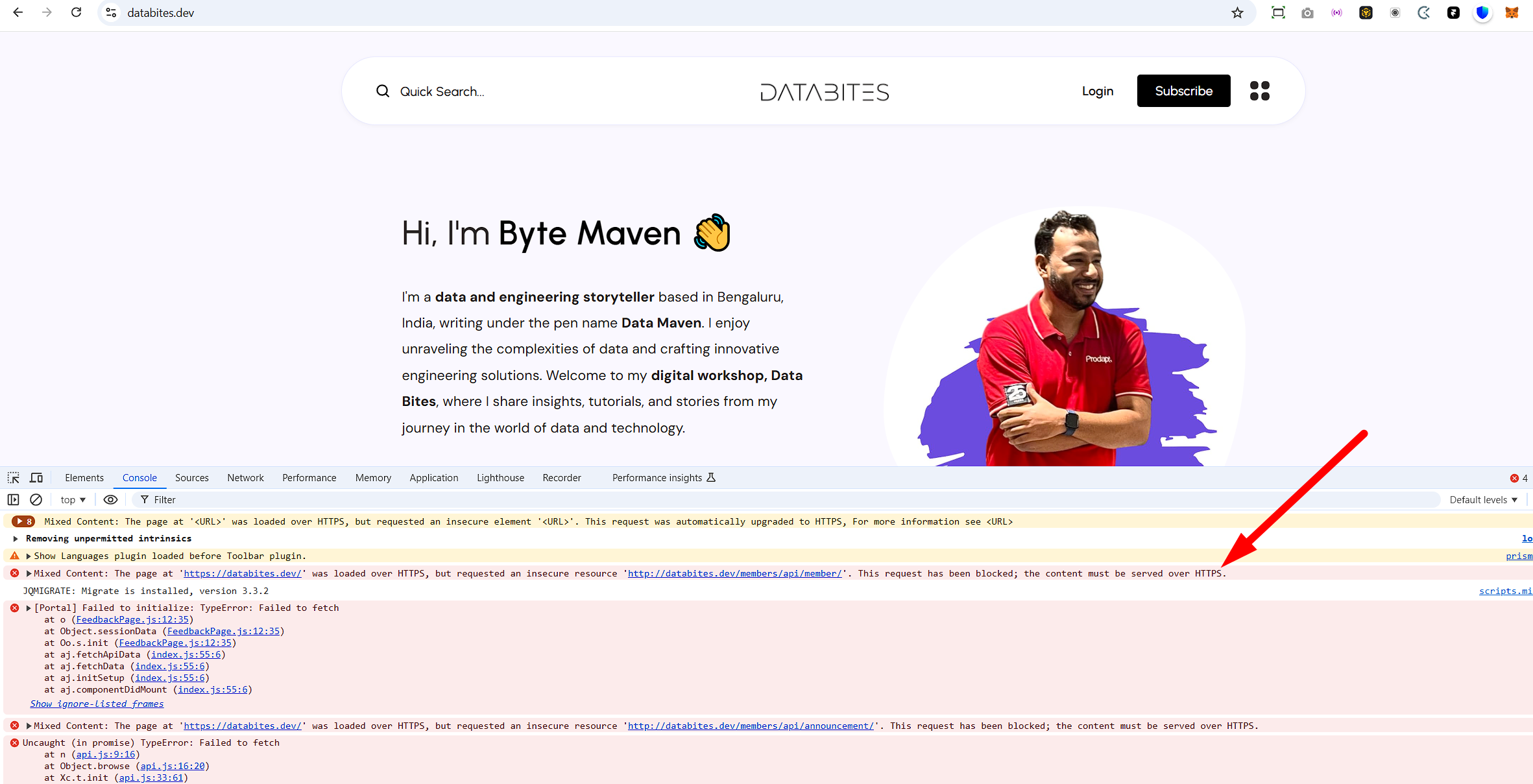Toggle the console sidebar panel icon
Screen dimensions: 1533x784
(14, 500)
